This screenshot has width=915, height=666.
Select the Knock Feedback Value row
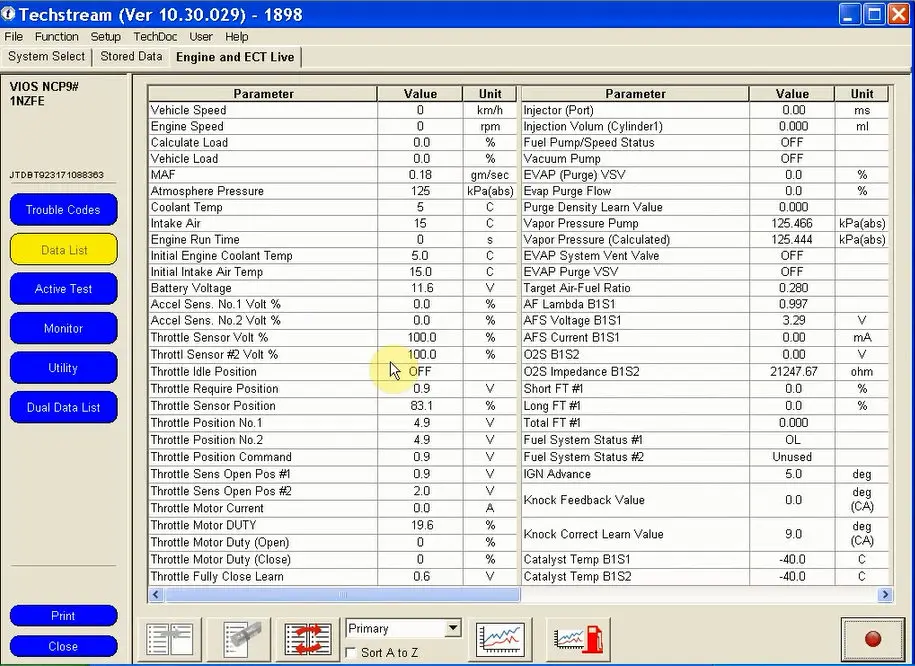click(705, 500)
